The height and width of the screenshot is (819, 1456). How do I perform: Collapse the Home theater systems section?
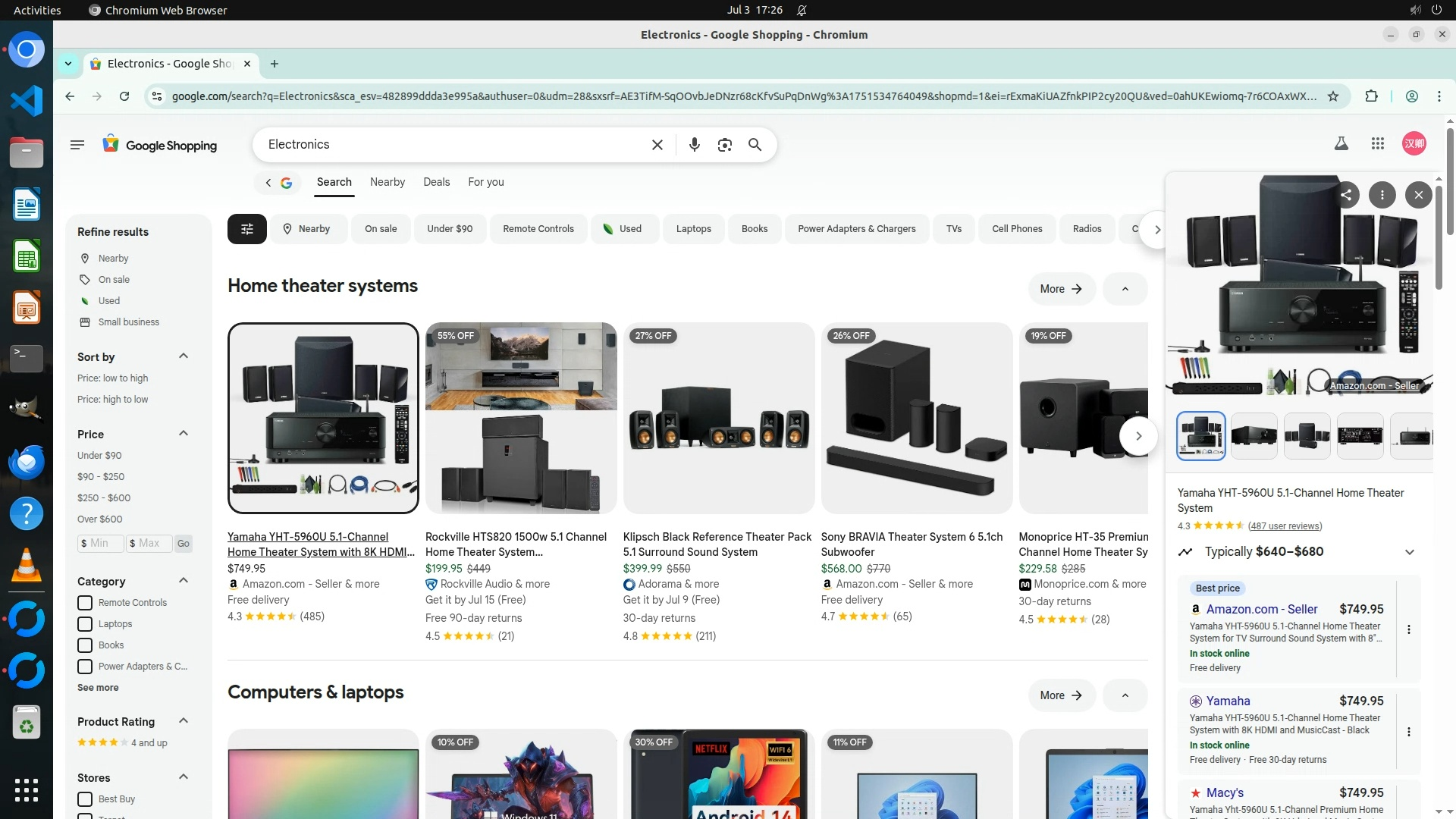click(x=1125, y=289)
